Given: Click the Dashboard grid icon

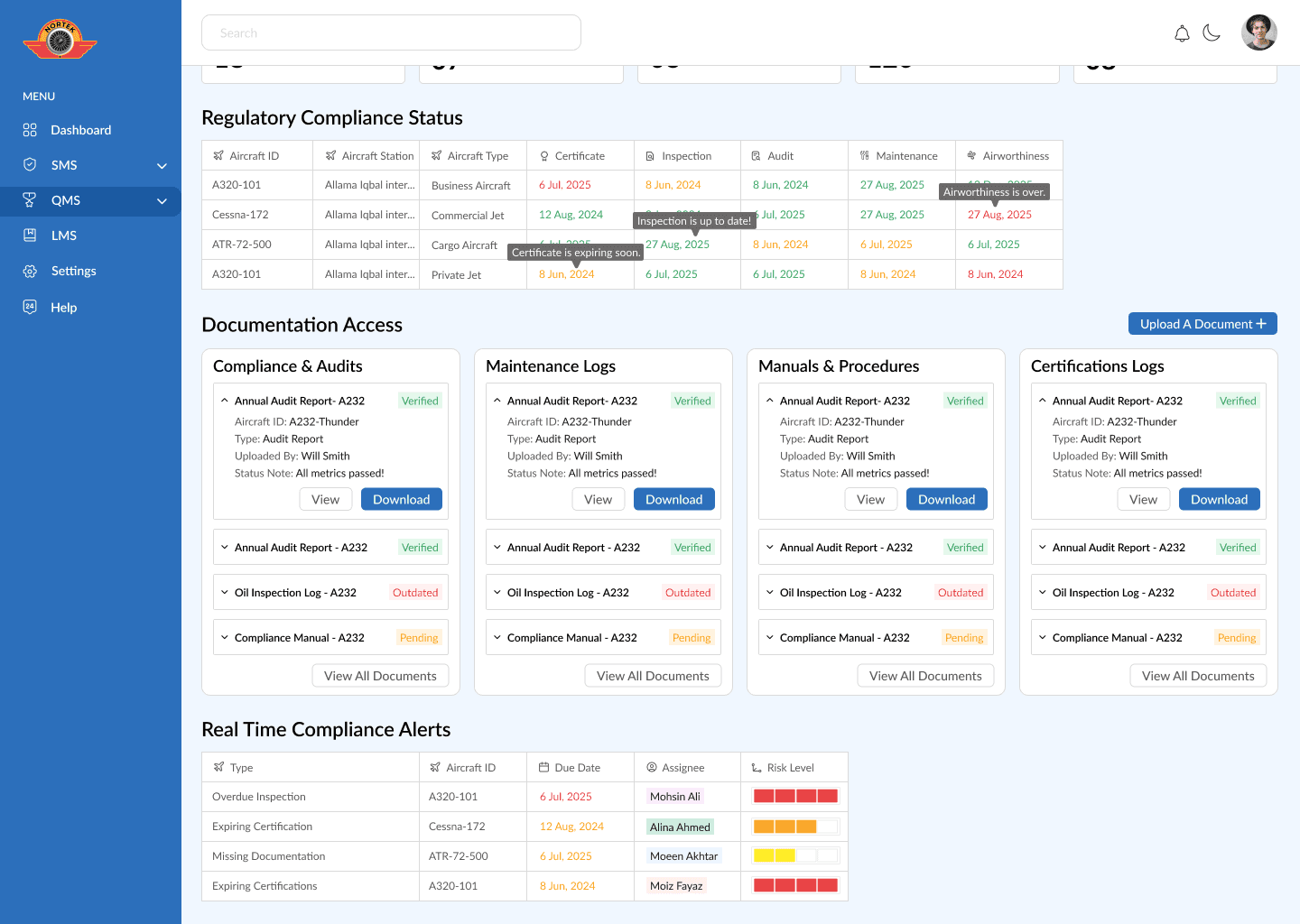Looking at the screenshot, I should tap(30, 130).
